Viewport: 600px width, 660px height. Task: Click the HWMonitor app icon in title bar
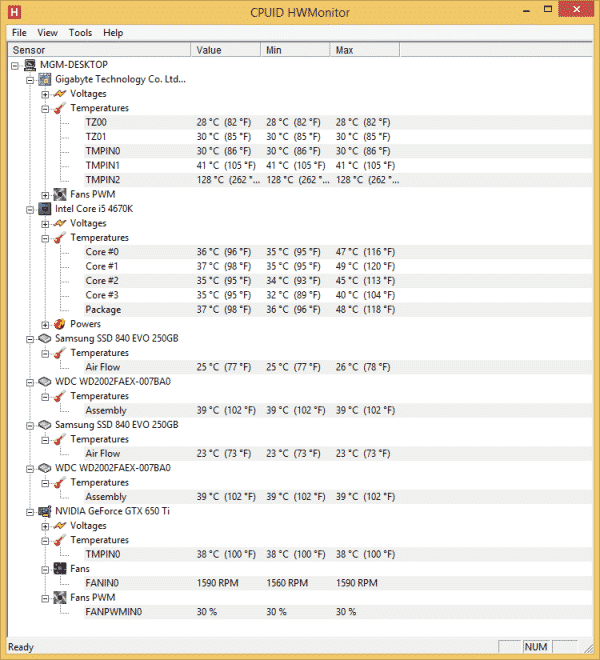click(14, 13)
